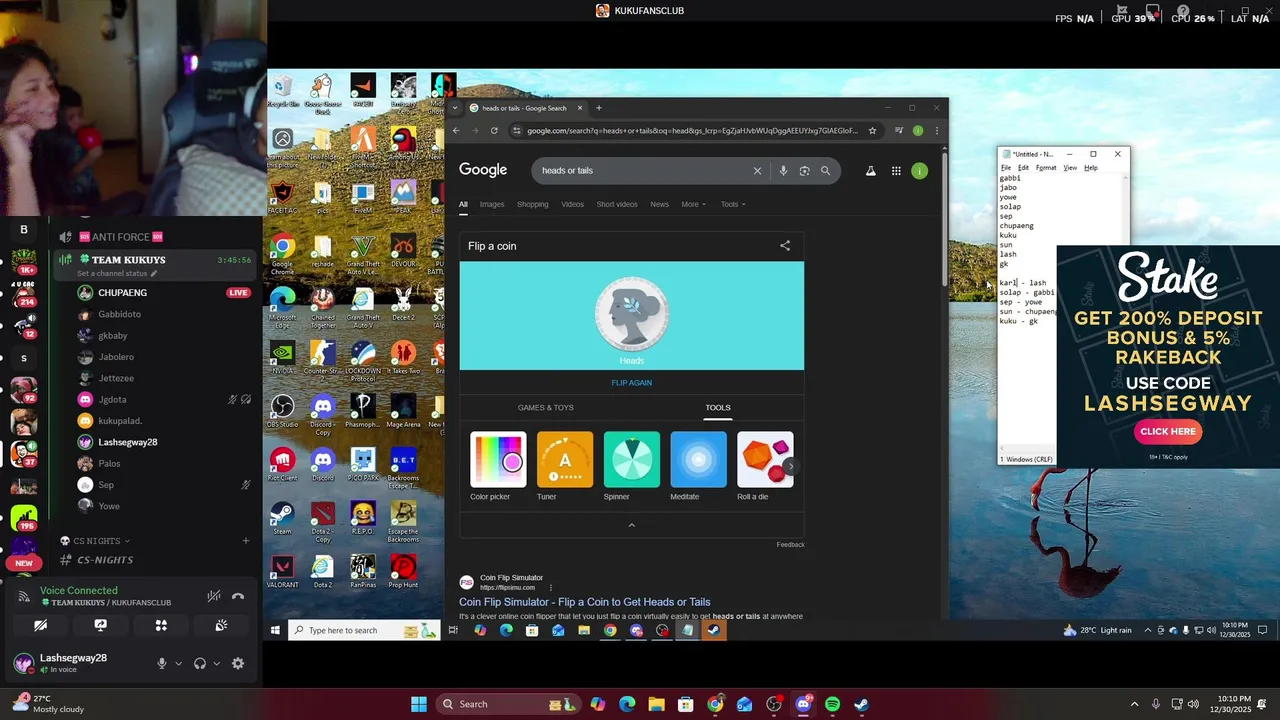Click Google search text field
1280x720 pixels.
tap(645, 171)
